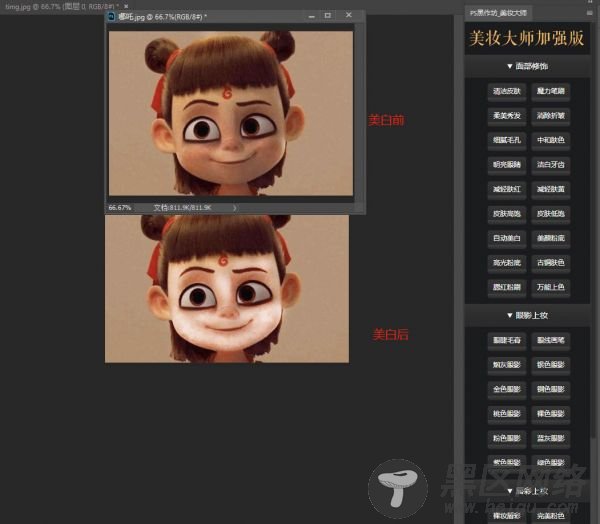The height and width of the screenshot is (524, 600).
Task: Click the plugin panel vertical scrollbar
Action: click(x=593, y=230)
